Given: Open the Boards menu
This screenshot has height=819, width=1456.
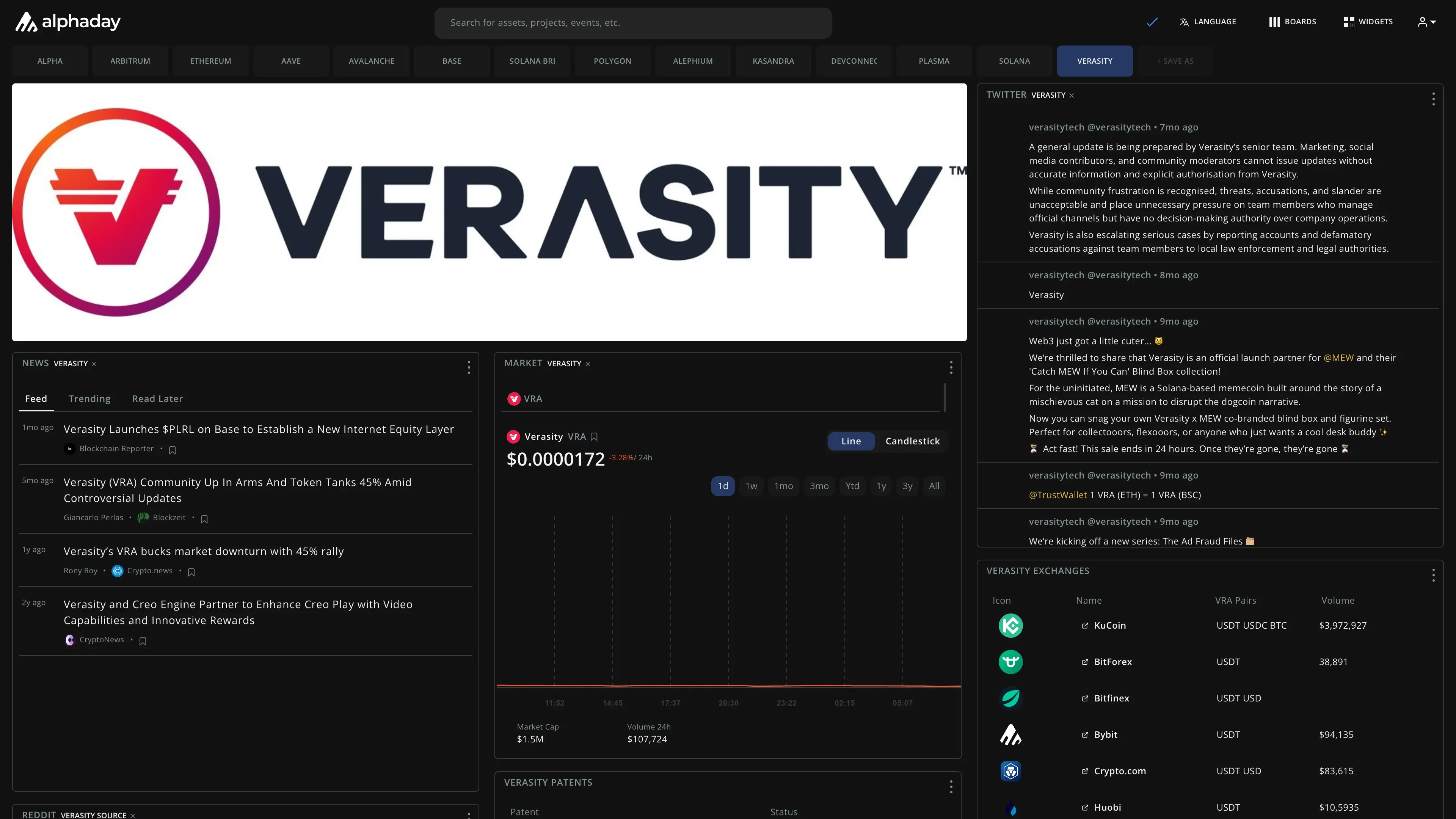Looking at the screenshot, I should [1292, 22].
